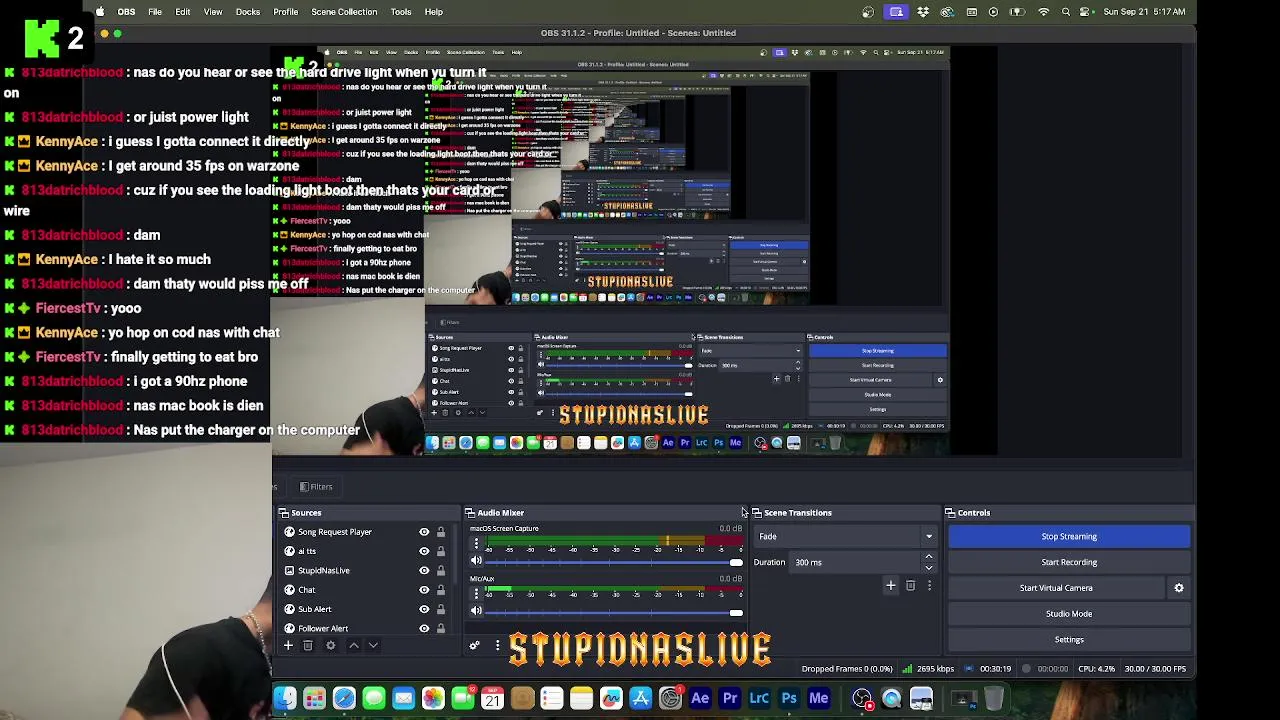
Task: Toggle visibility of Chat source
Action: click(424, 590)
